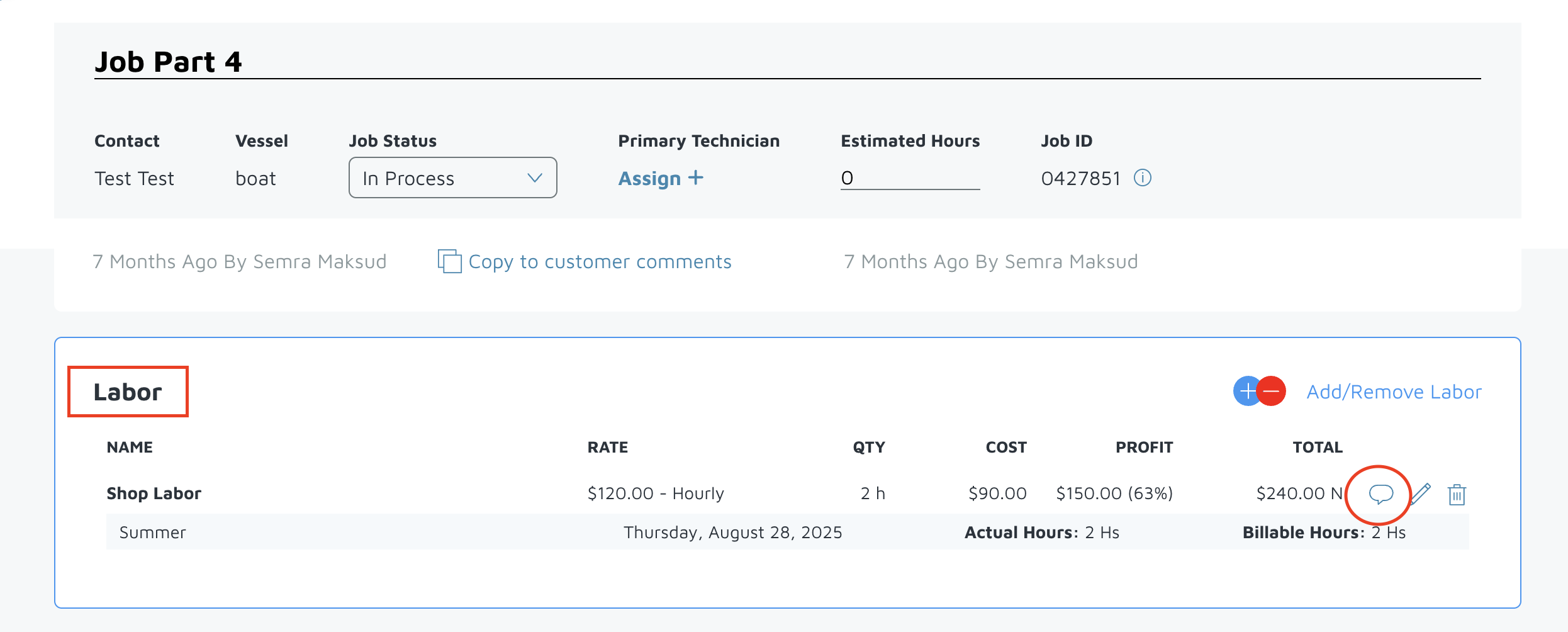
Task: Click the vessel name boat
Action: 255,179
